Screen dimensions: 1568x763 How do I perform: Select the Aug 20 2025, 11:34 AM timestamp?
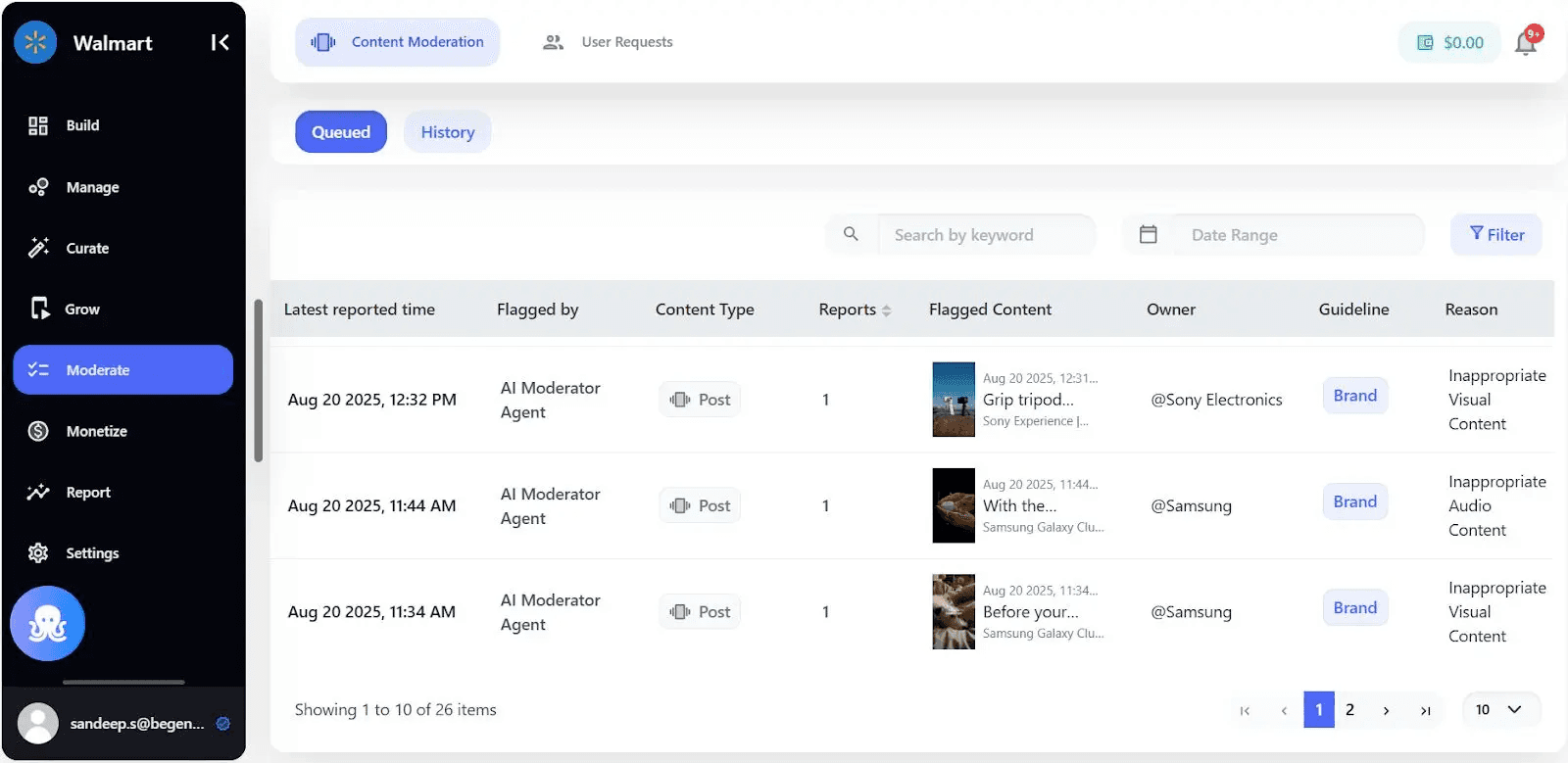[371, 611]
